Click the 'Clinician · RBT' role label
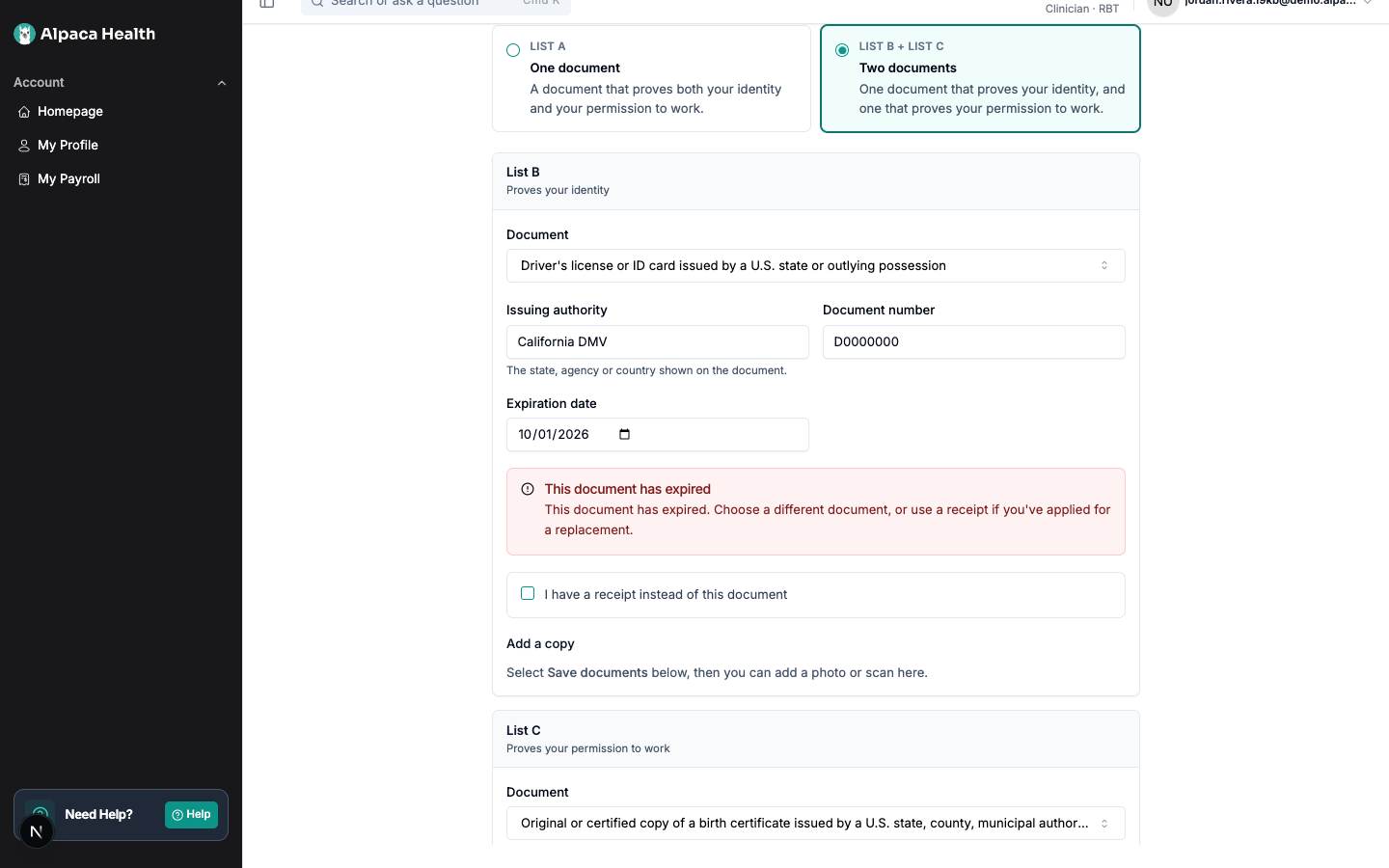The width and height of the screenshot is (1389, 868). (x=1082, y=9)
